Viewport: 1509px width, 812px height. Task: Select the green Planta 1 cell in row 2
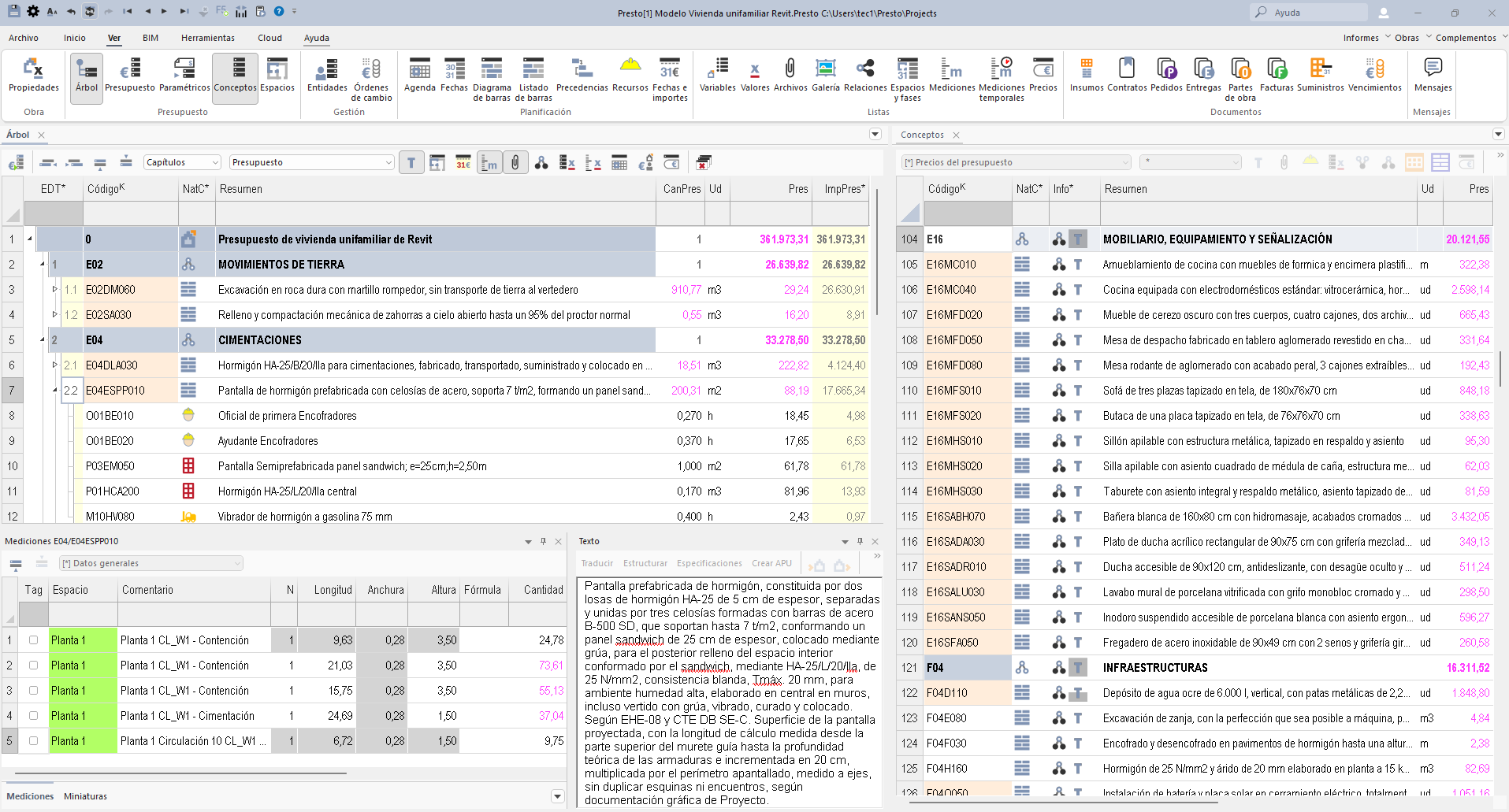coord(83,666)
